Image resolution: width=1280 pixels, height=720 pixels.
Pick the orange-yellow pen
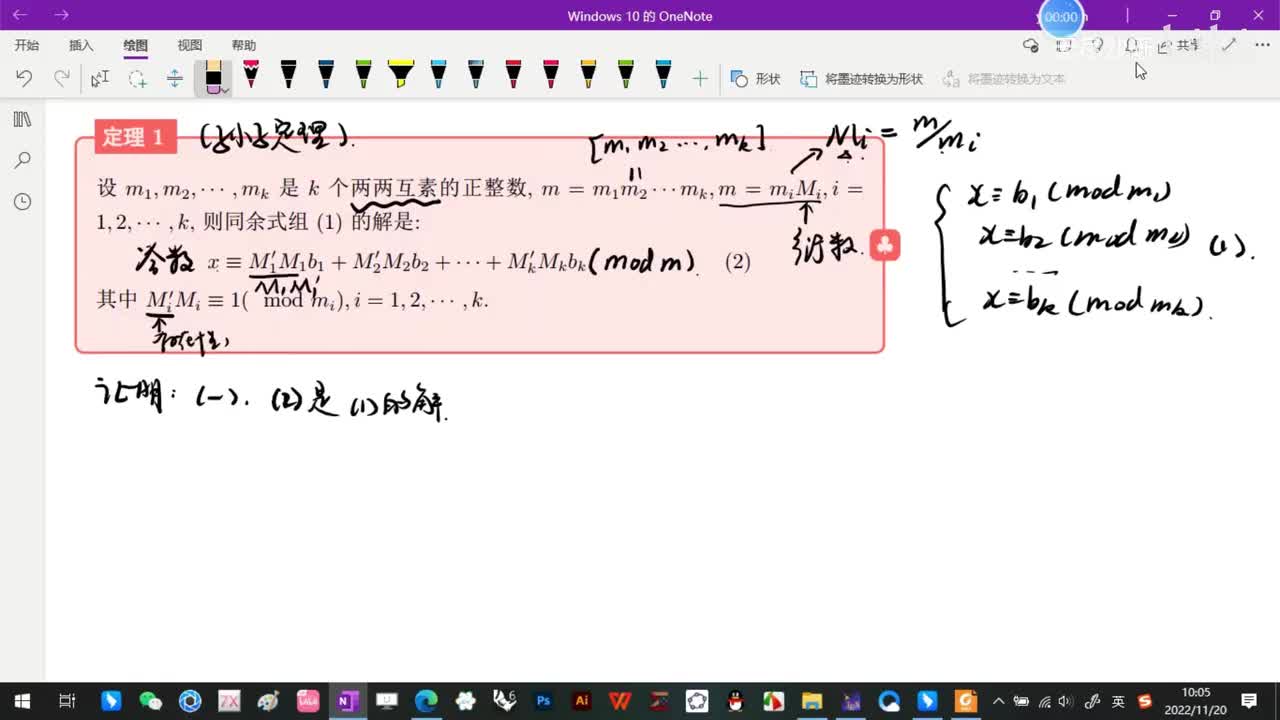[x=588, y=75]
